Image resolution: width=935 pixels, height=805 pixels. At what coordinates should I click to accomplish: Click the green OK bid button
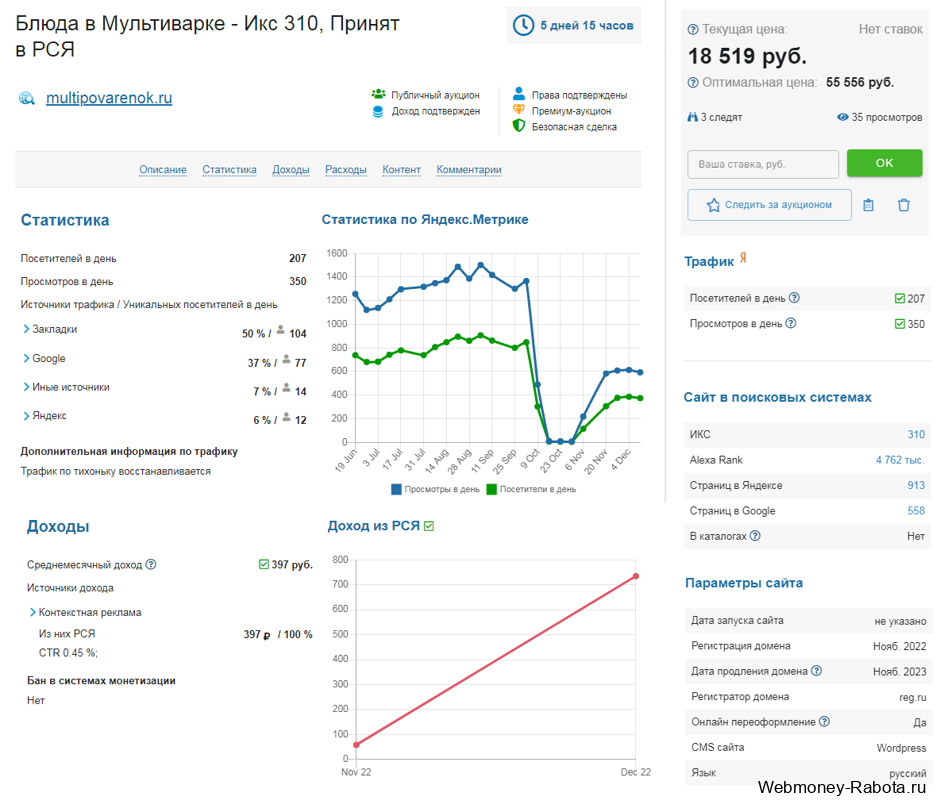click(884, 163)
